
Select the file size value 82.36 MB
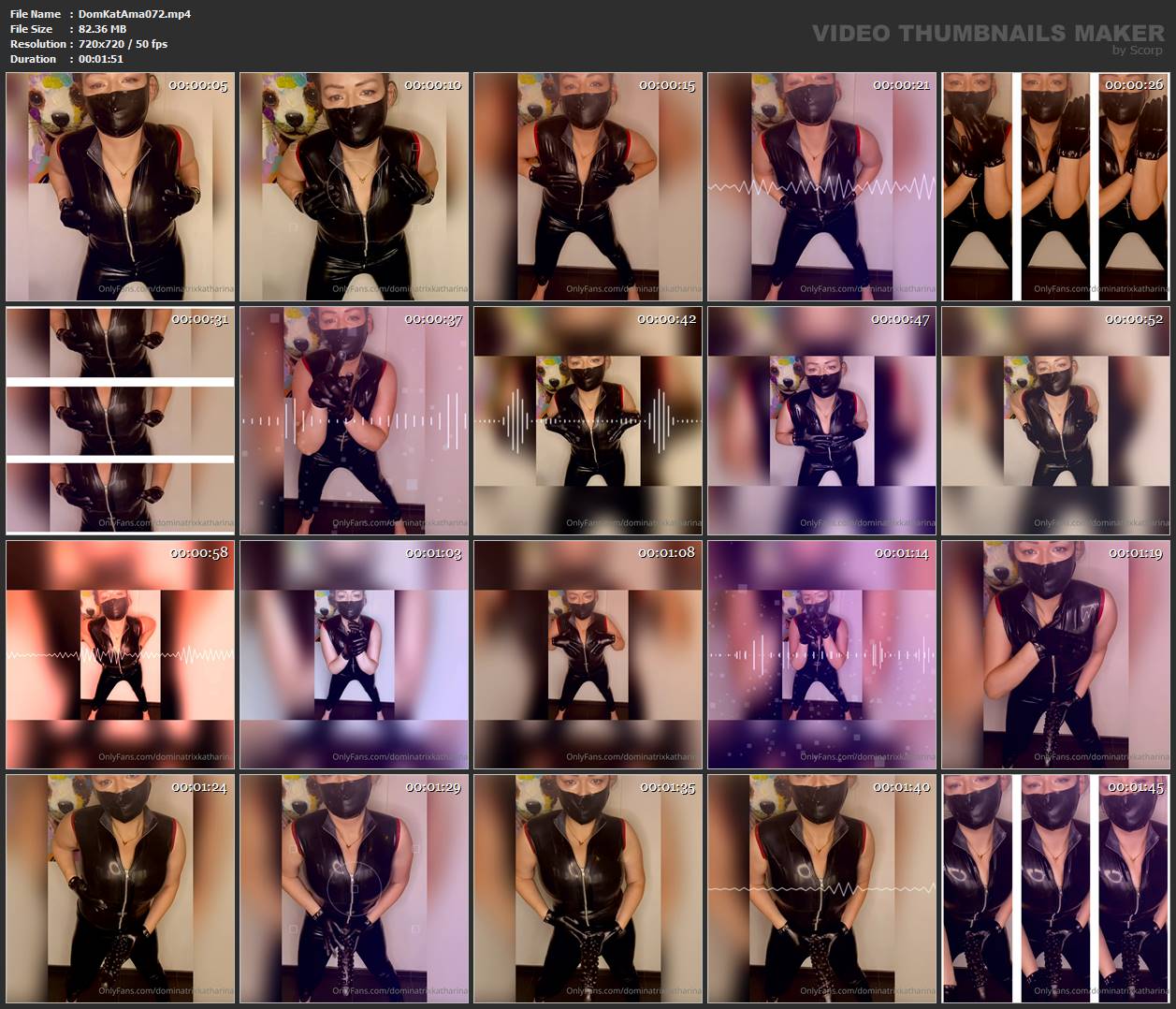click(x=103, y=29)
